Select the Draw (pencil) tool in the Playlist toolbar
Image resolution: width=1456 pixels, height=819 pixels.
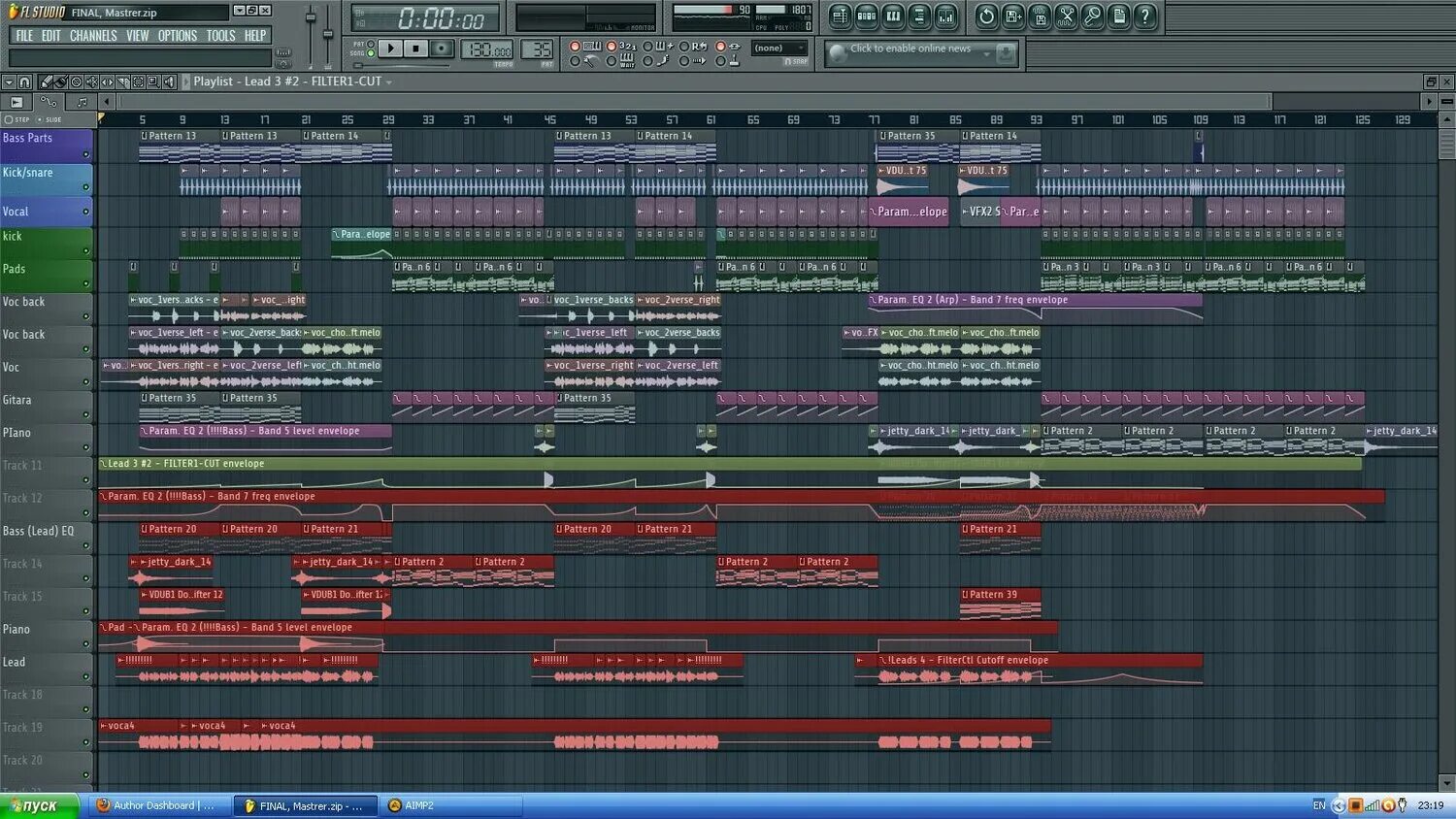[x=46, y=82]
